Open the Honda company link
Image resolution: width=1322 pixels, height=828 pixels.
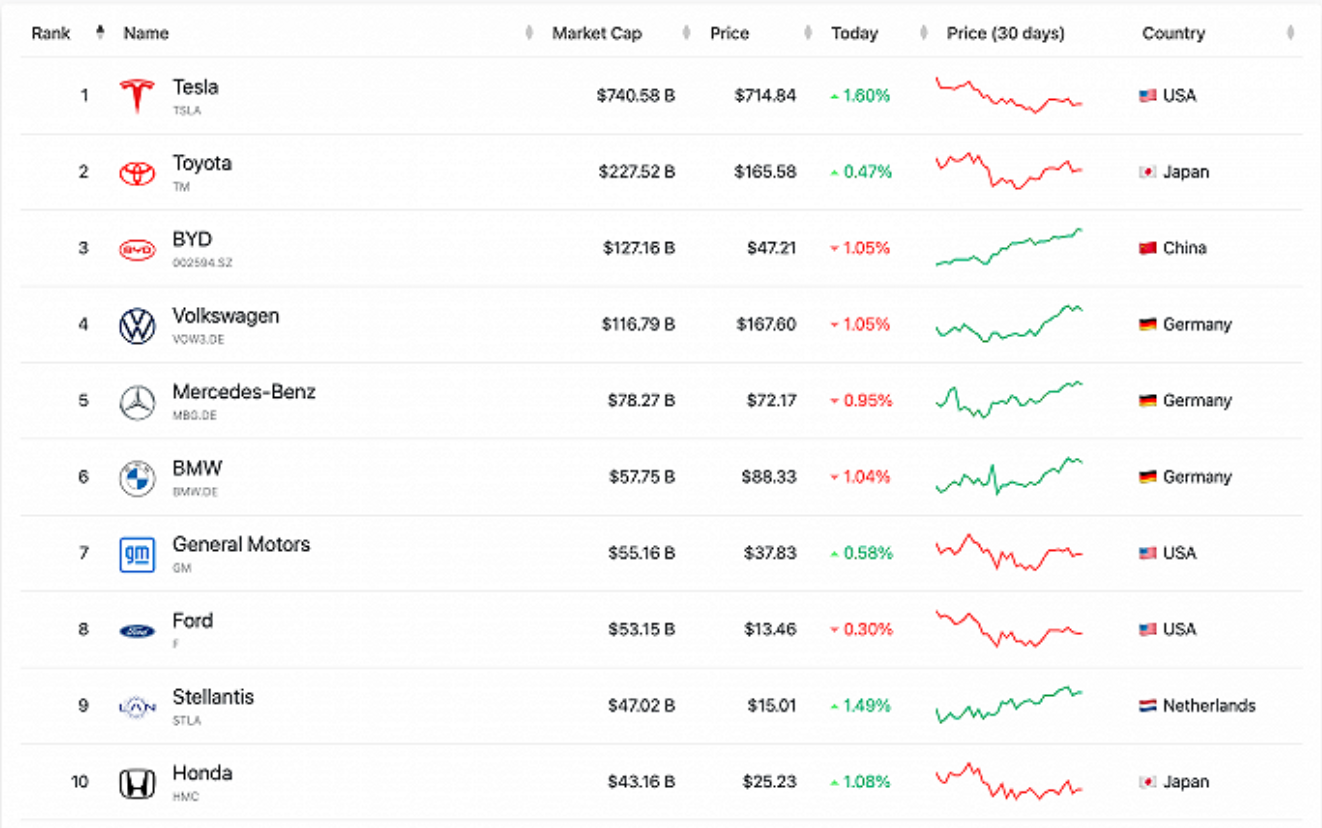[202, 773]
